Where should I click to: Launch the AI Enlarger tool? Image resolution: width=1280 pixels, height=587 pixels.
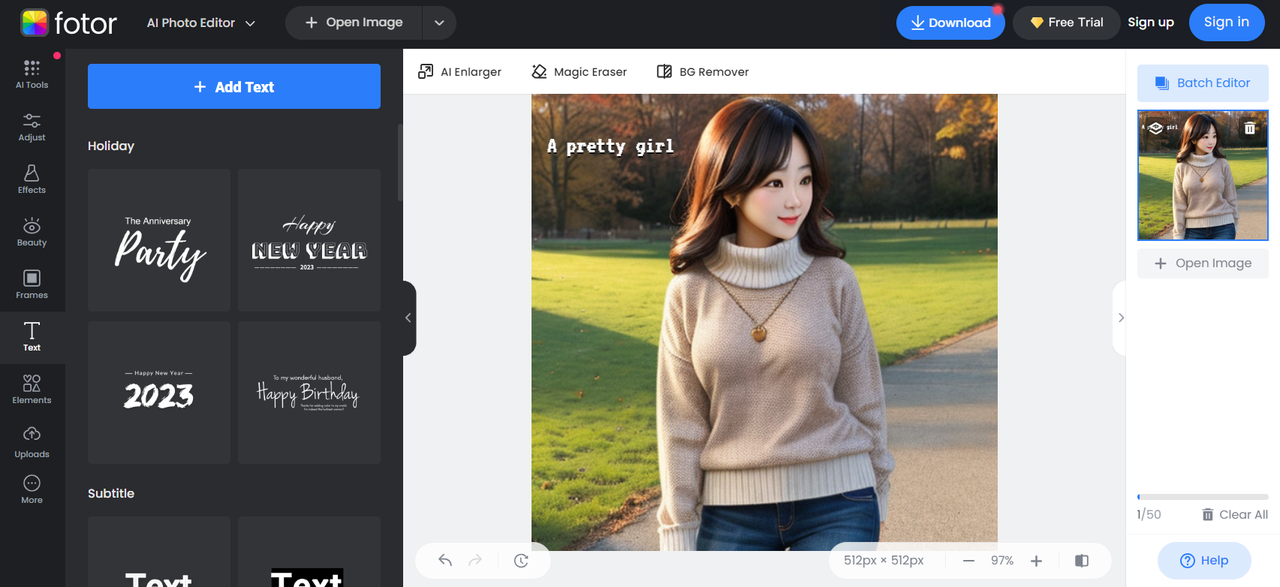point(460,72)
